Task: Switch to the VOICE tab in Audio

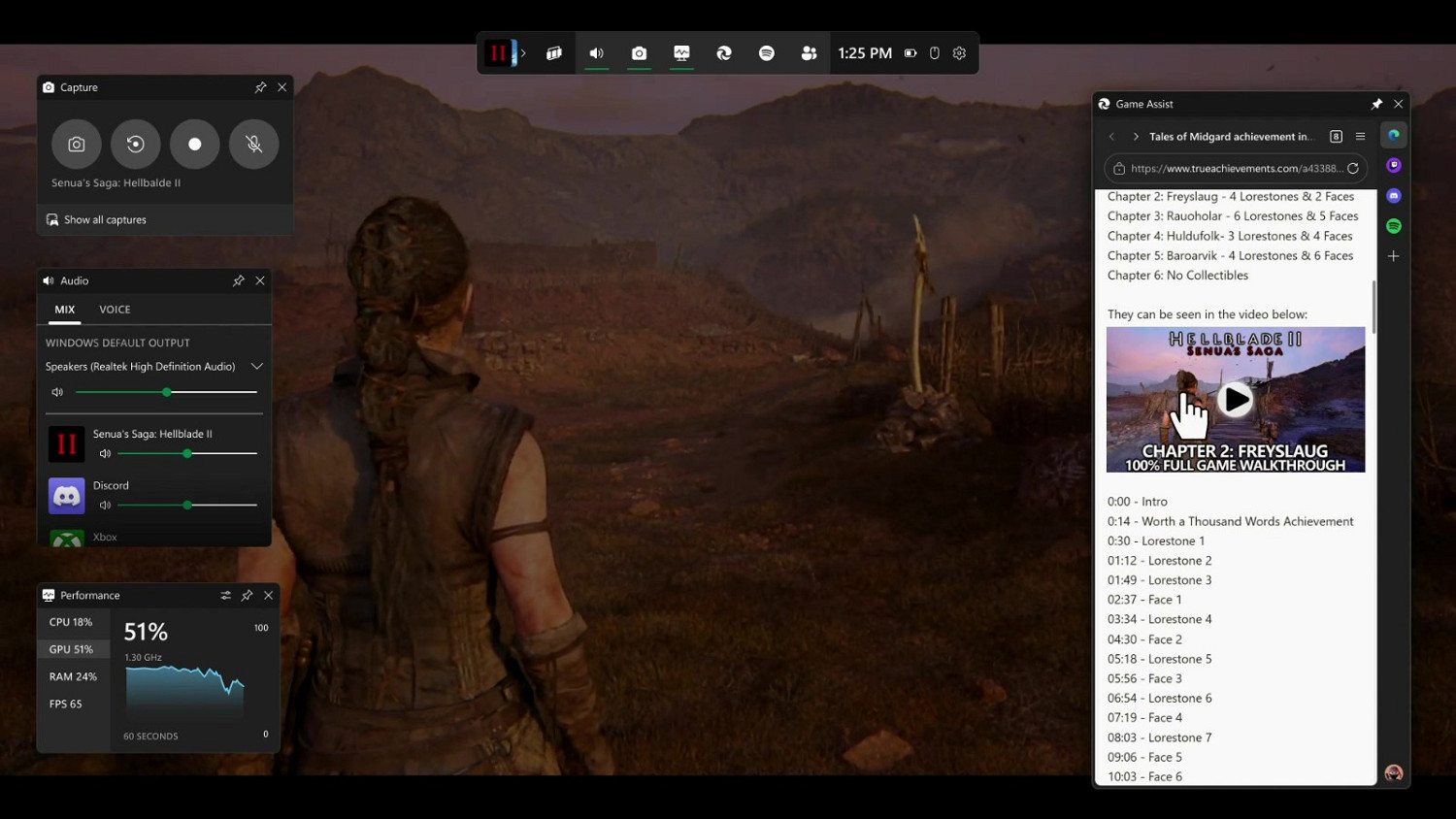Action: (115, 310)
